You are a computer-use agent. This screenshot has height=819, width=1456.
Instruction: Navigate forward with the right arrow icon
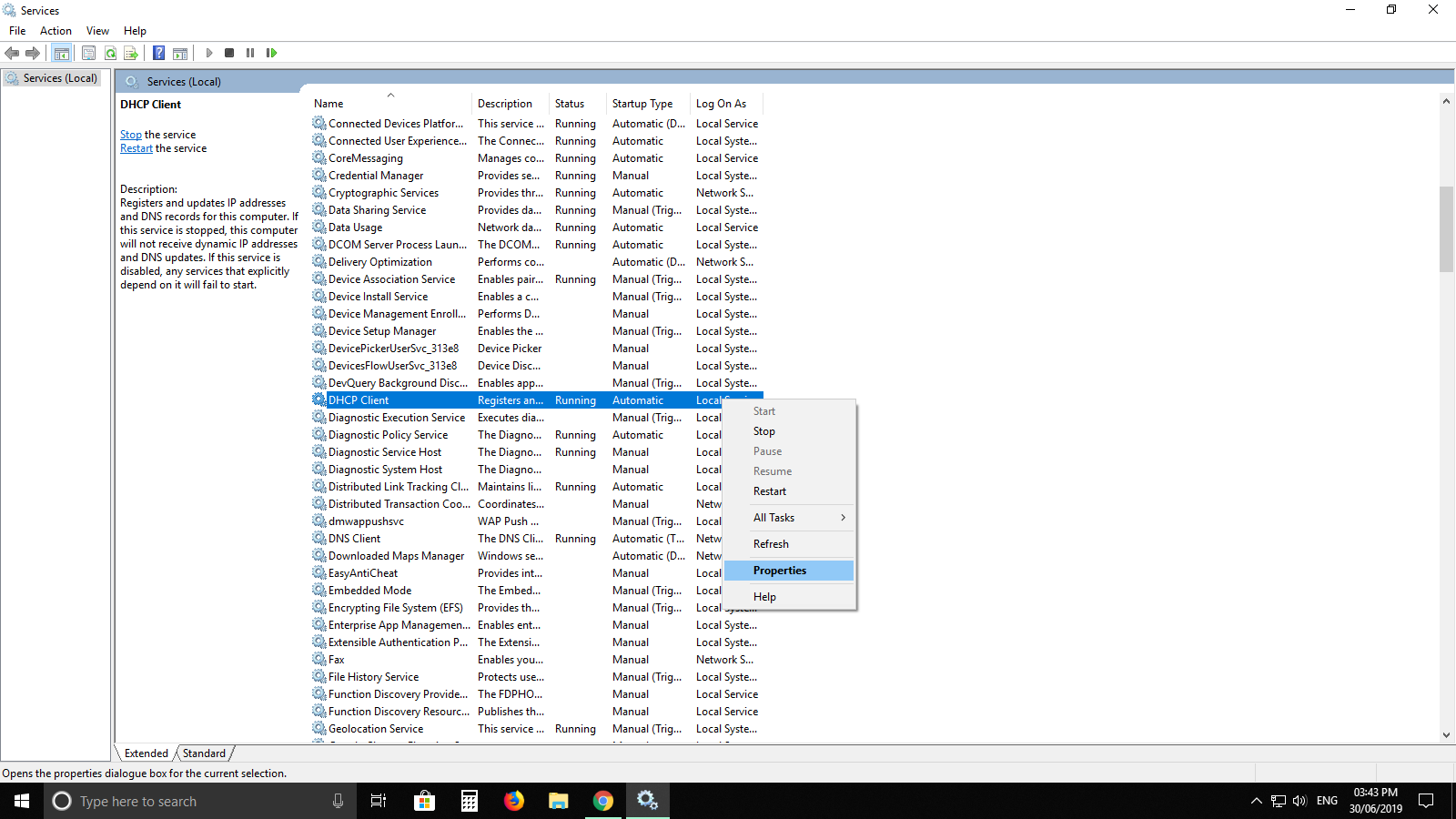click(34, 52)
